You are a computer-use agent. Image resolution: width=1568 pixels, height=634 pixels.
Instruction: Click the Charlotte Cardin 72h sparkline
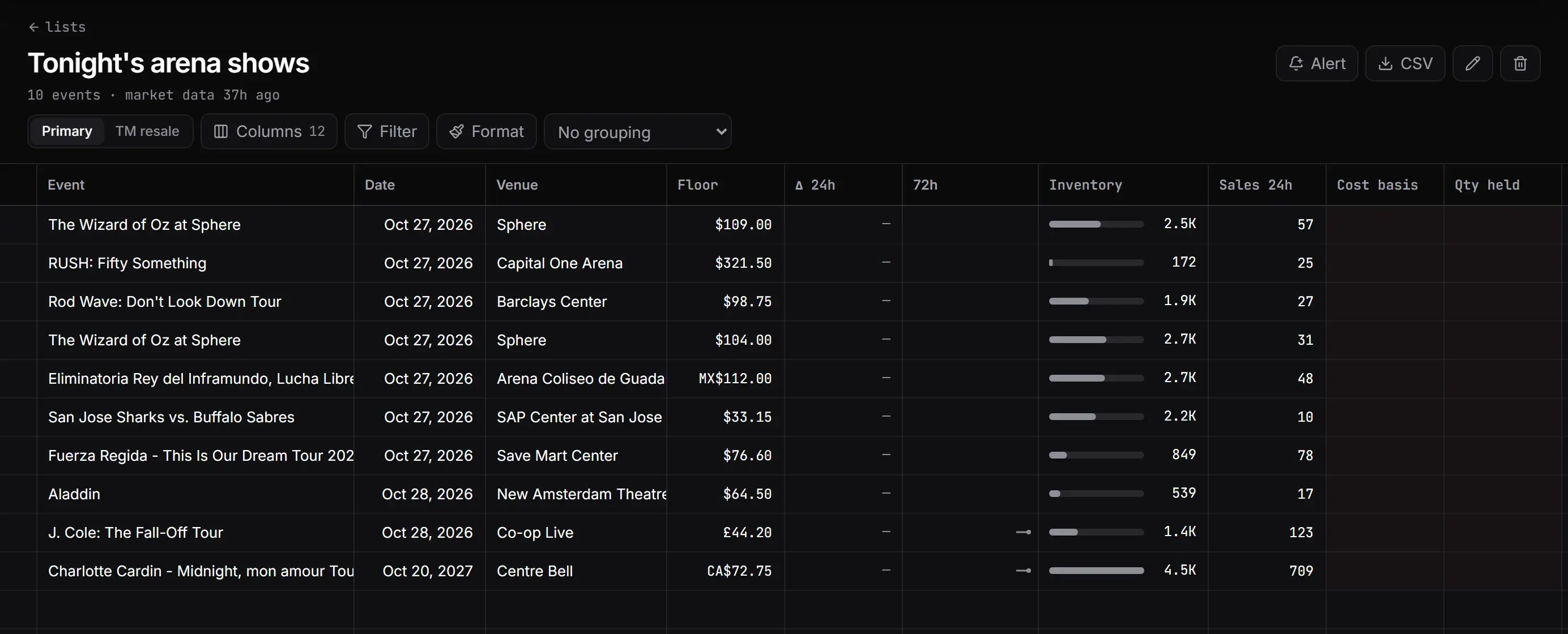(1023, 571)
